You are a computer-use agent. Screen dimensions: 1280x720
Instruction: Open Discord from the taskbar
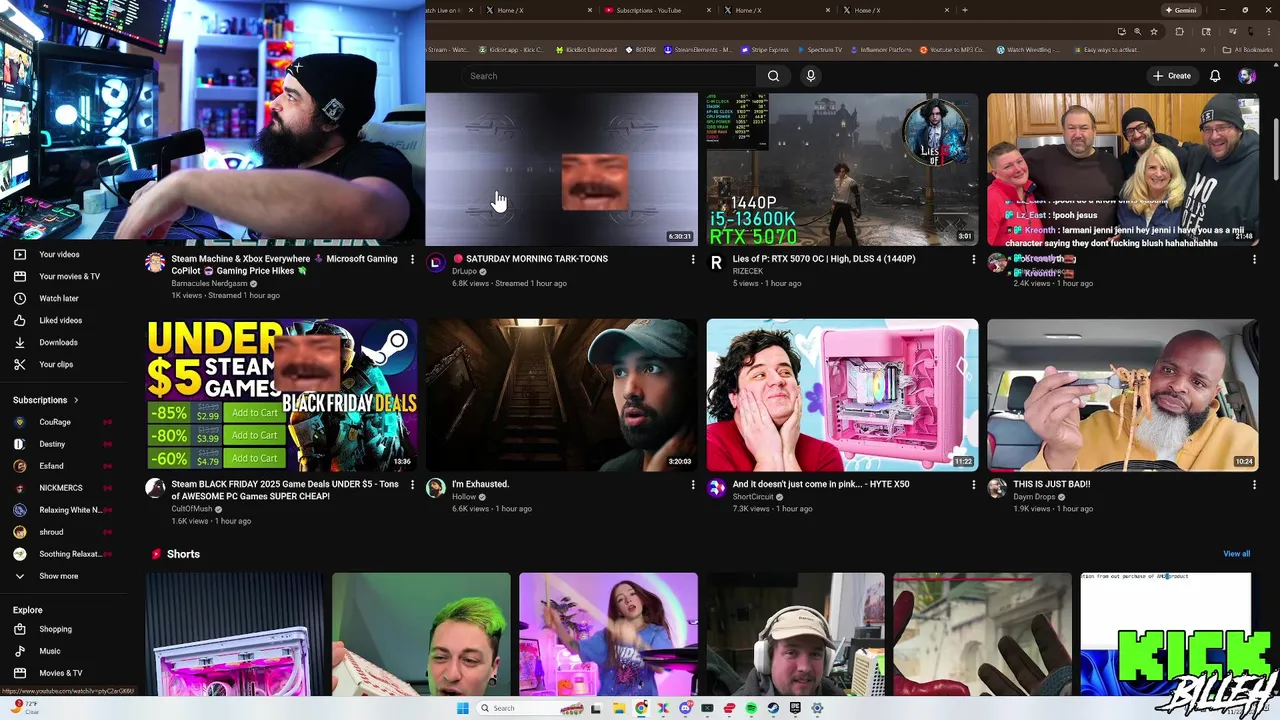(686, 708)
